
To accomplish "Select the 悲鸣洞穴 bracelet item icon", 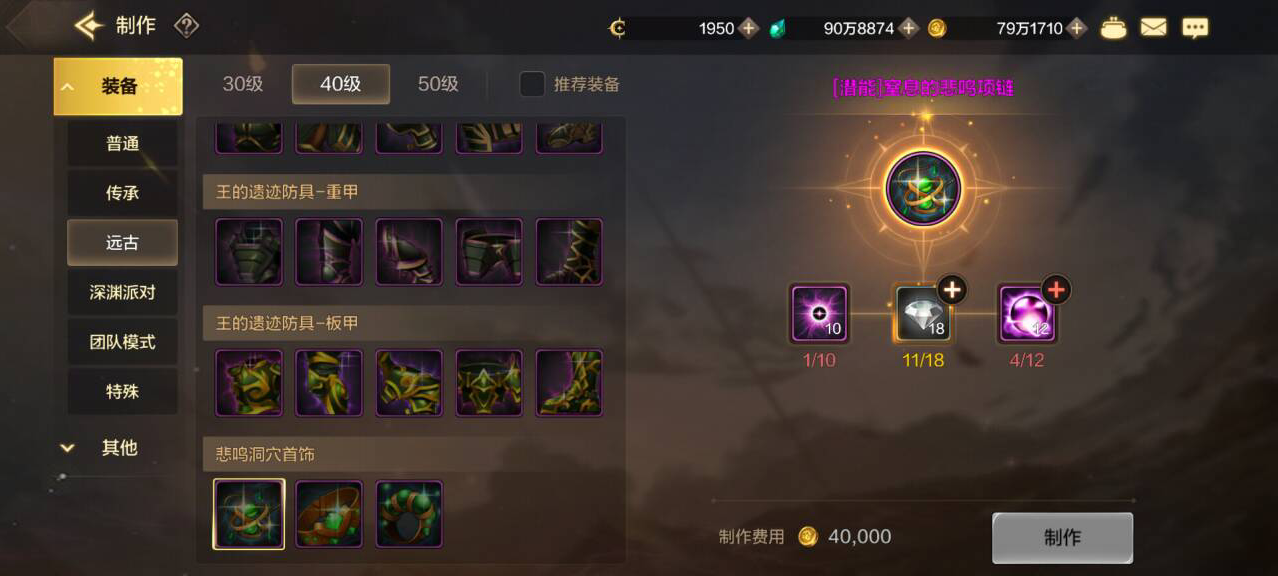I will [x=329, y=514].
